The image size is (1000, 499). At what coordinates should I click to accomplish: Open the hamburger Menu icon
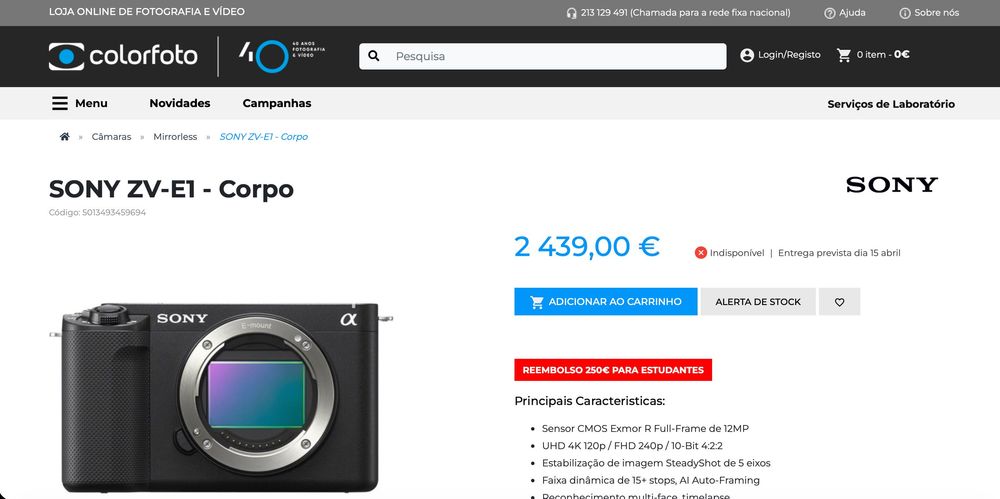[x=60, y=103]
